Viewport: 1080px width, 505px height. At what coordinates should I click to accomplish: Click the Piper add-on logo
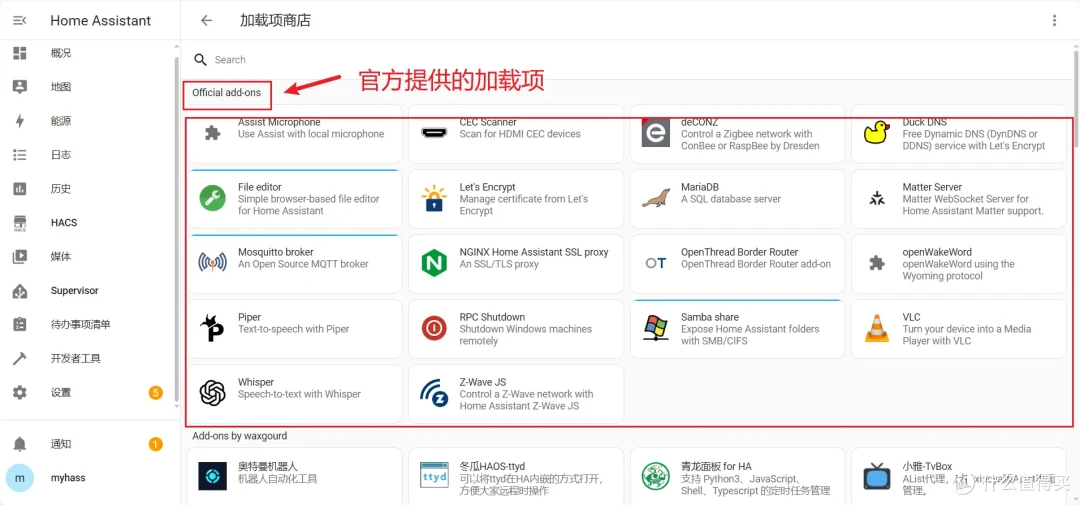pyautogui.click(x=211, y=329)
